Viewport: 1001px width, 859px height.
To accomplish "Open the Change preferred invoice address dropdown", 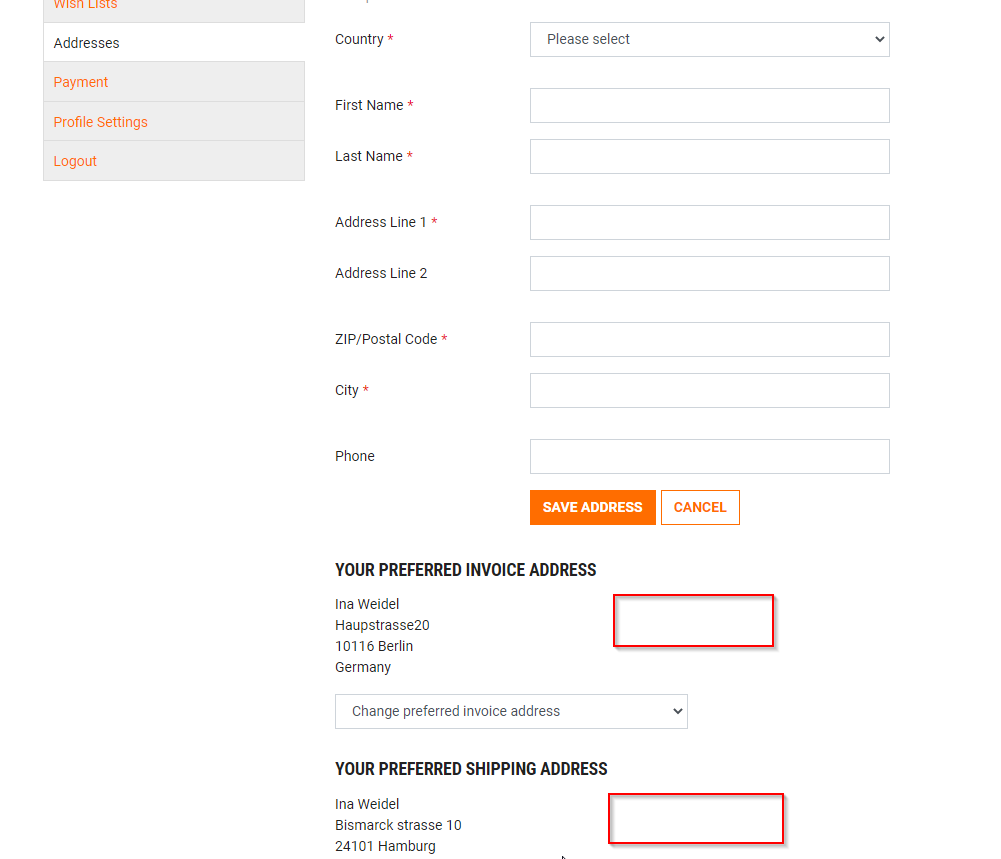I will [x=511, y=711].
